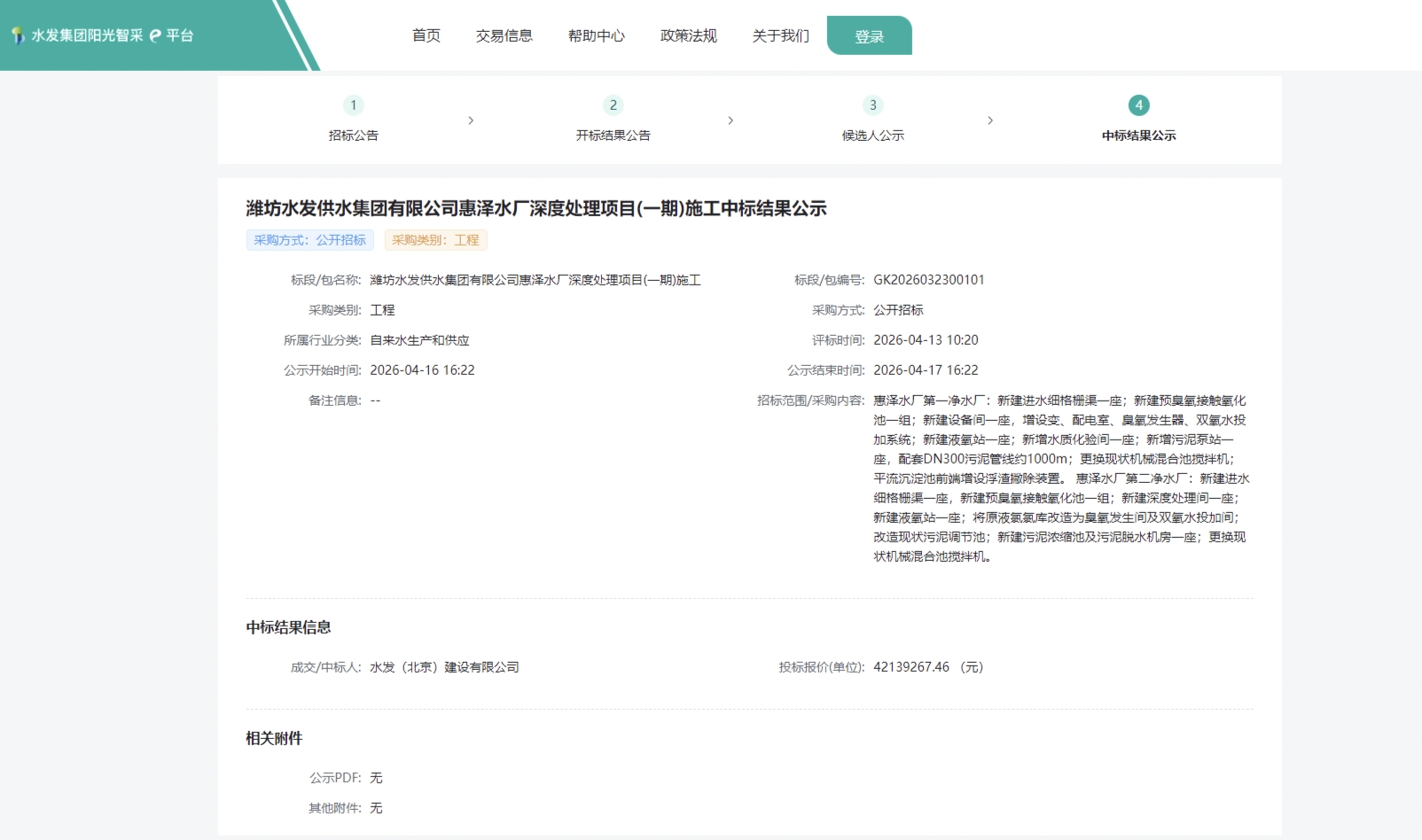Image resolution: width=1422 pixels, height=840 pixels.
Task: Click the 采购方式: 公开招标 tag
Action: (x=310, y=240)
